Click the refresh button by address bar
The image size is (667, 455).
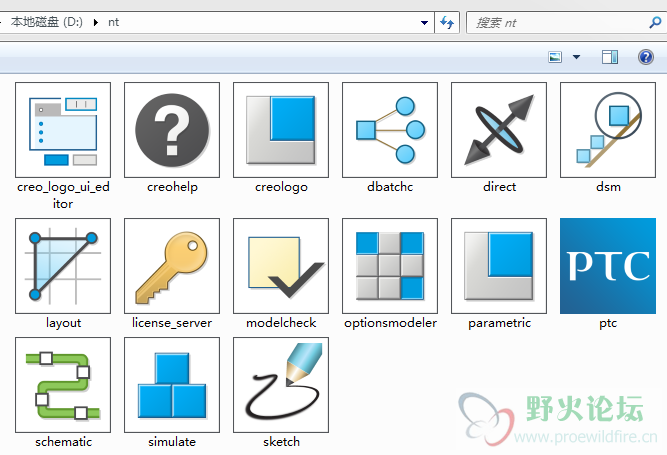pyautogui.click(x=447, y=23)
